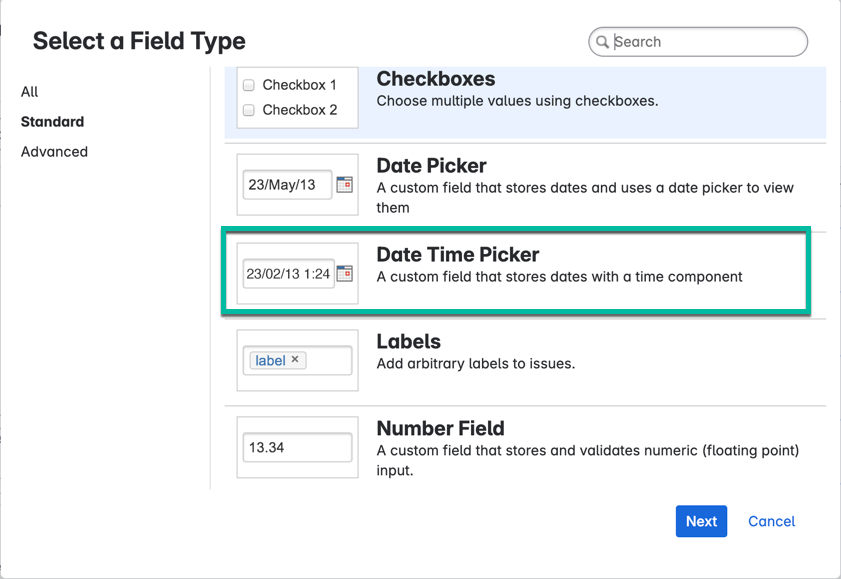
Task: Remove the label tag with x icon
Action: click(x=295, y=360)
